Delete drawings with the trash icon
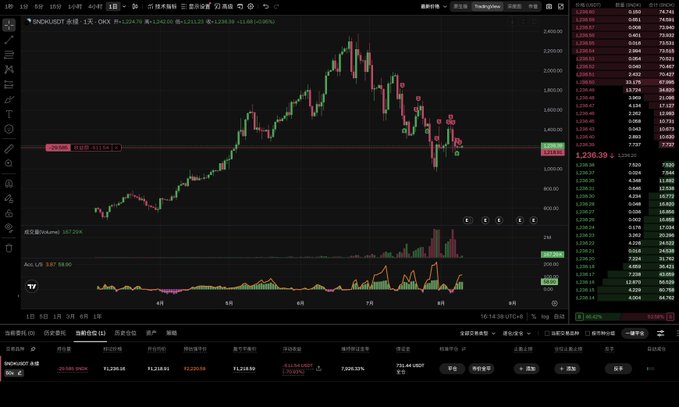 point(9,248)
